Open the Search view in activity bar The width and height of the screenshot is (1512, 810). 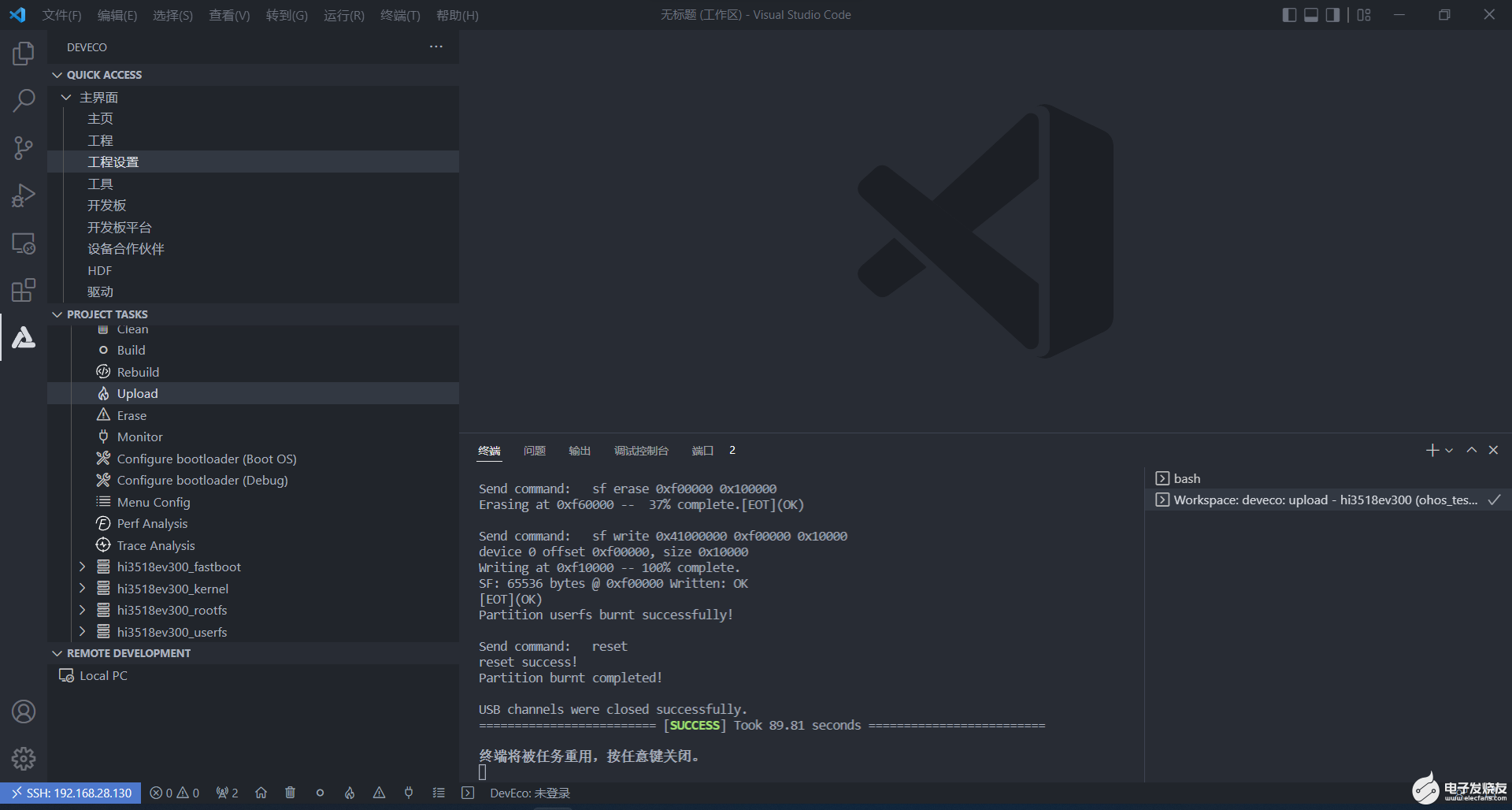pyautogui.click(x=24, y=101)
